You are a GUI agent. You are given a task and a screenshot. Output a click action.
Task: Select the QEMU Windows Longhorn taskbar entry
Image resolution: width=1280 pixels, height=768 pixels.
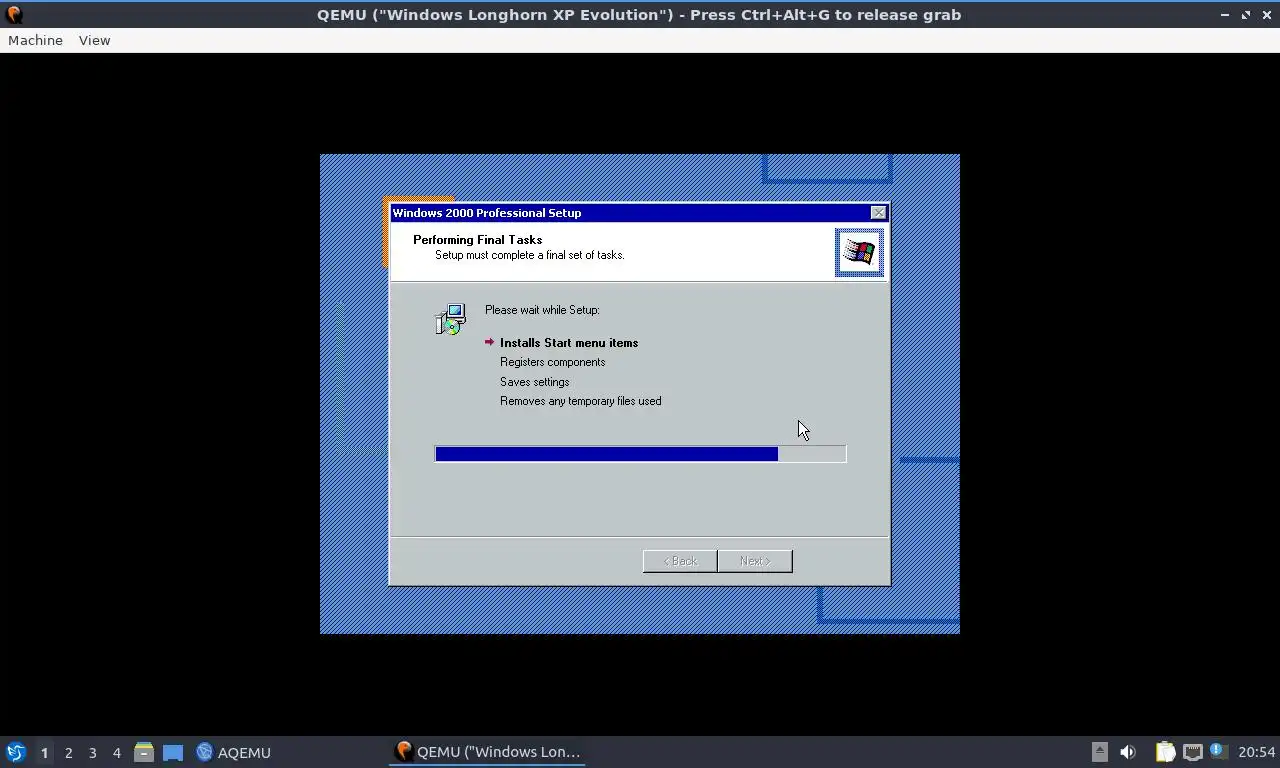(487, 752)
